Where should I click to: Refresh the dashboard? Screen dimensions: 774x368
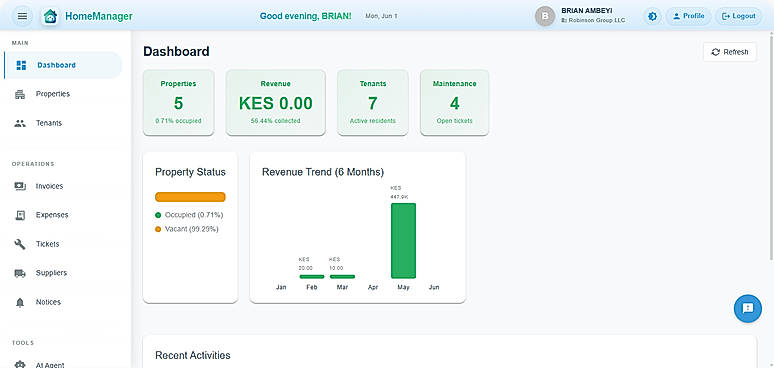click(730, 52)
